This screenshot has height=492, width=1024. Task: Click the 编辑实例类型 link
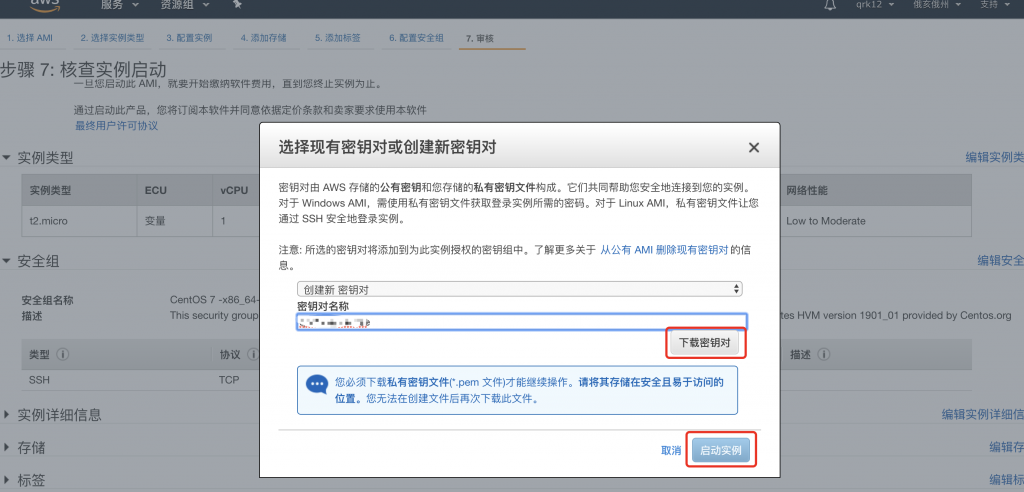click(995, 157)
